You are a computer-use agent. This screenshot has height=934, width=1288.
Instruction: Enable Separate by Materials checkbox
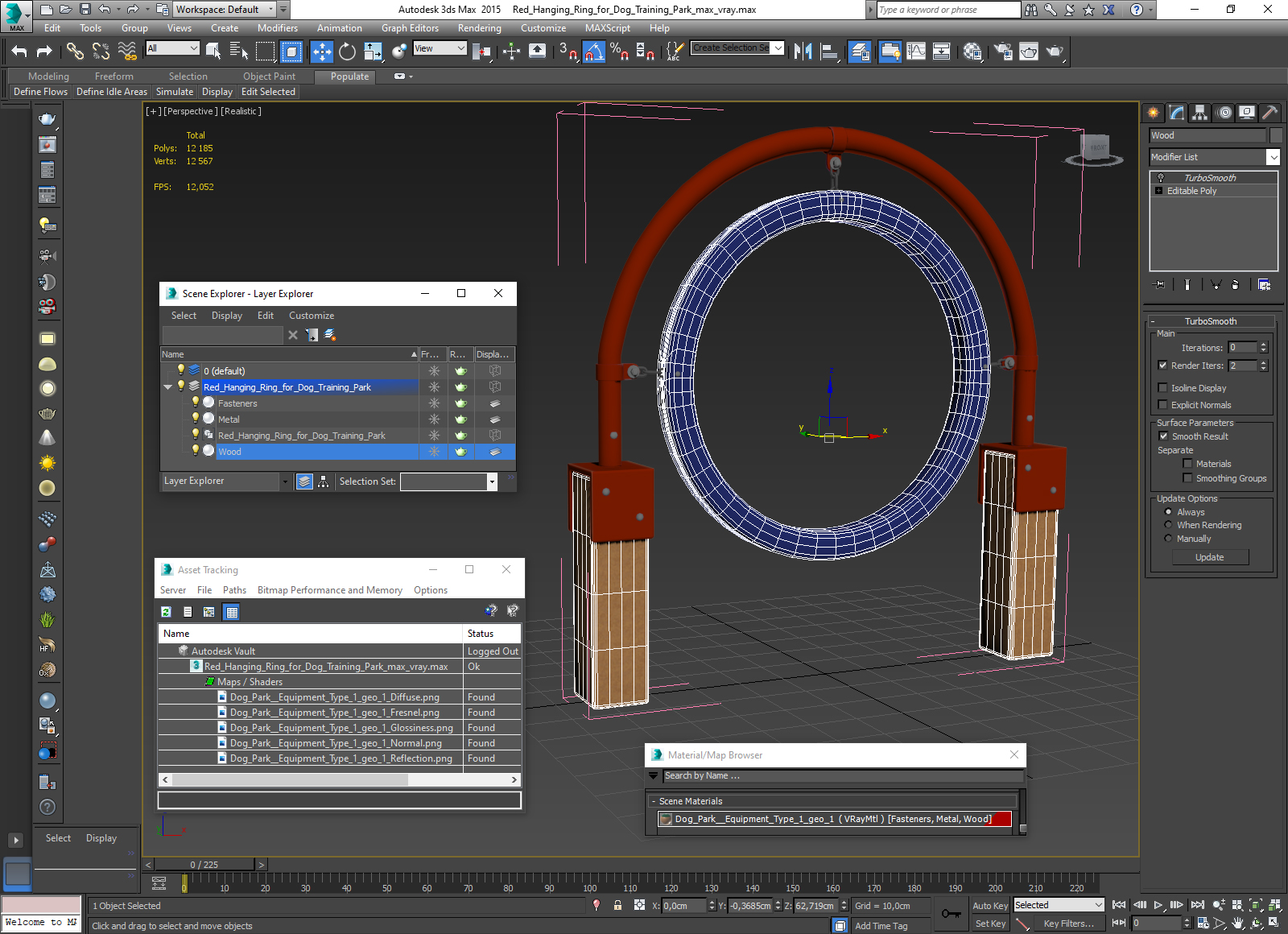[1187, 463]
